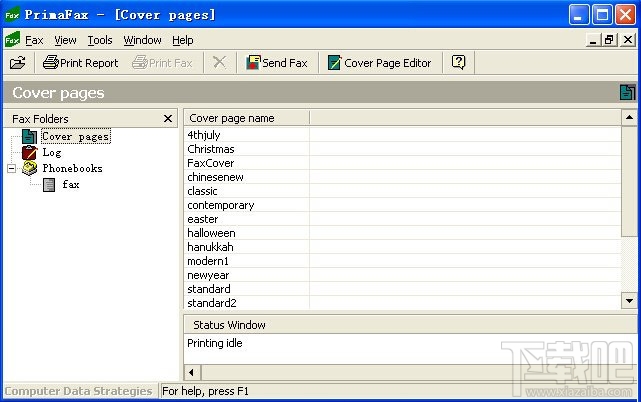Select the 4thjuly cover page
641x402 pixels.
[x=204, y=135]
